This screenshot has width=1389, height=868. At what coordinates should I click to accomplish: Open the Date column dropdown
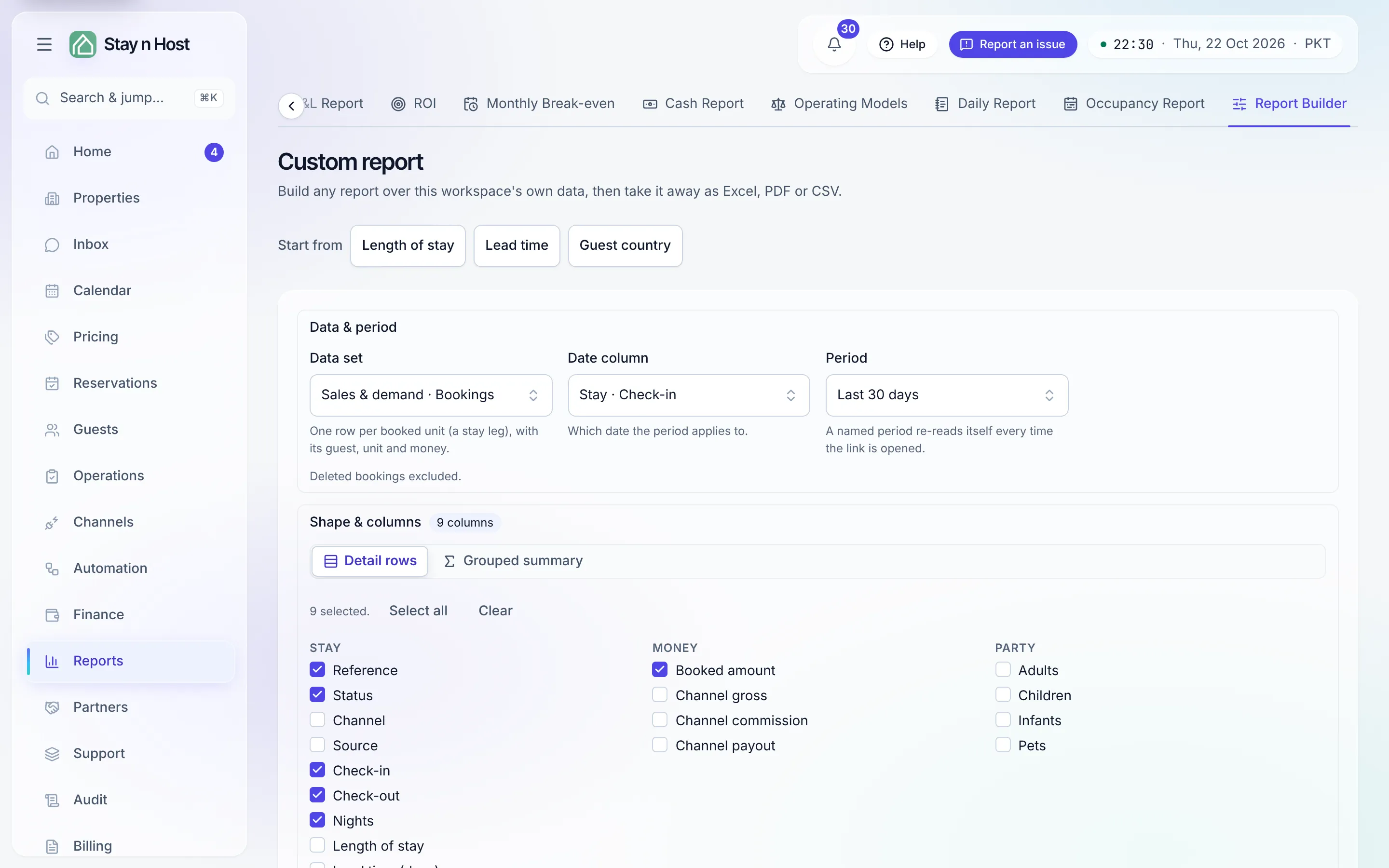click(x=689, y=395)
